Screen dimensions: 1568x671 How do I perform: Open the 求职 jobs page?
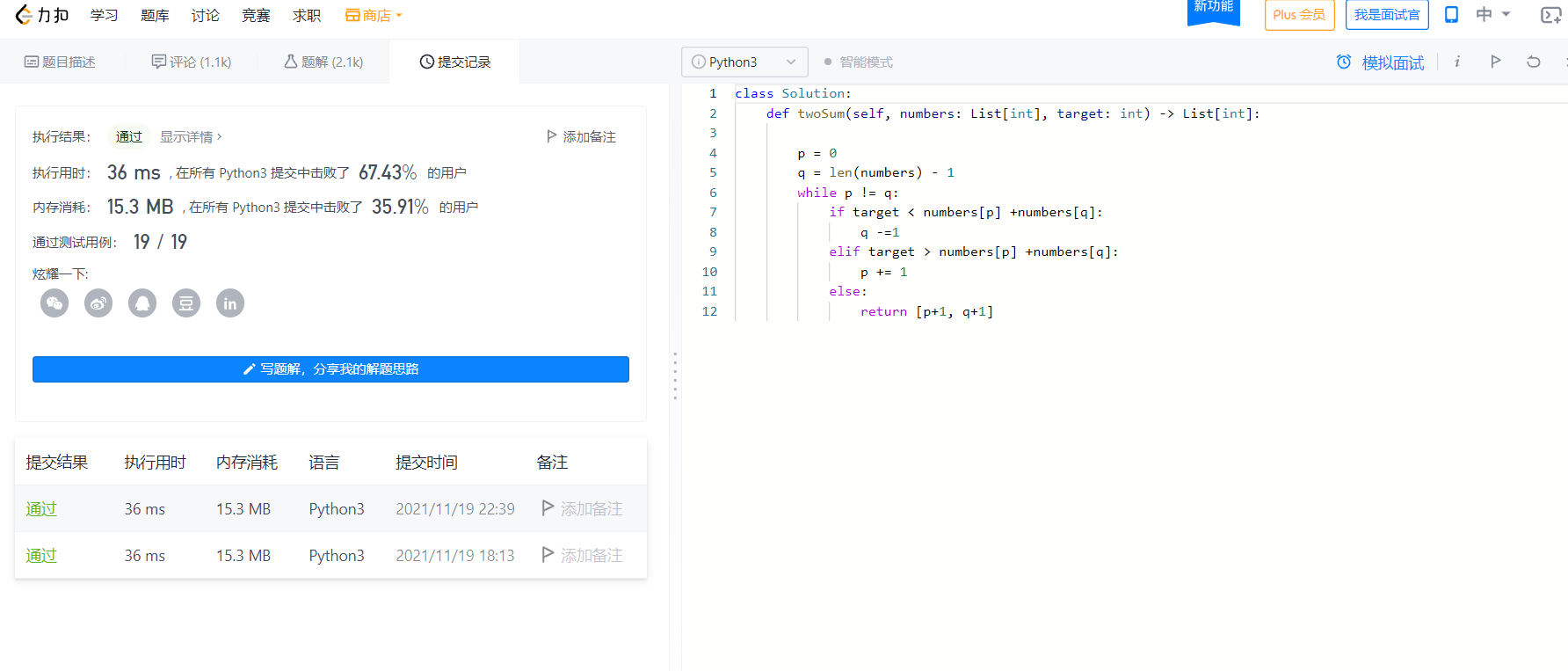coord(307,15)
